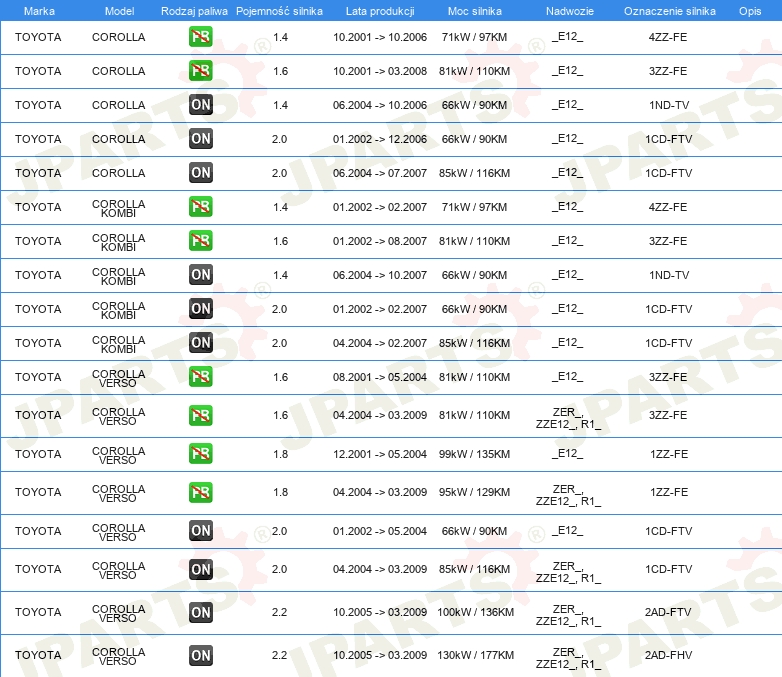The width and height of the screenshot is (782, 677).
Task: Click the PB petrol icon for Corolla Verso 1.8 95kW
Action: point(200,492)
